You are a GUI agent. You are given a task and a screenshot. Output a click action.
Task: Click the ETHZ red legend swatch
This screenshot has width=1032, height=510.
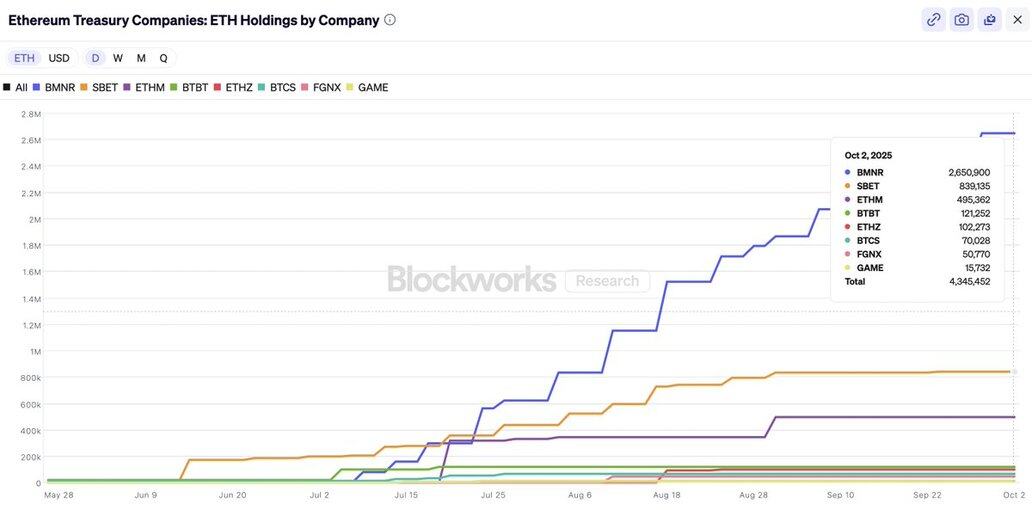pyautogui.click(x=218, y=88)
